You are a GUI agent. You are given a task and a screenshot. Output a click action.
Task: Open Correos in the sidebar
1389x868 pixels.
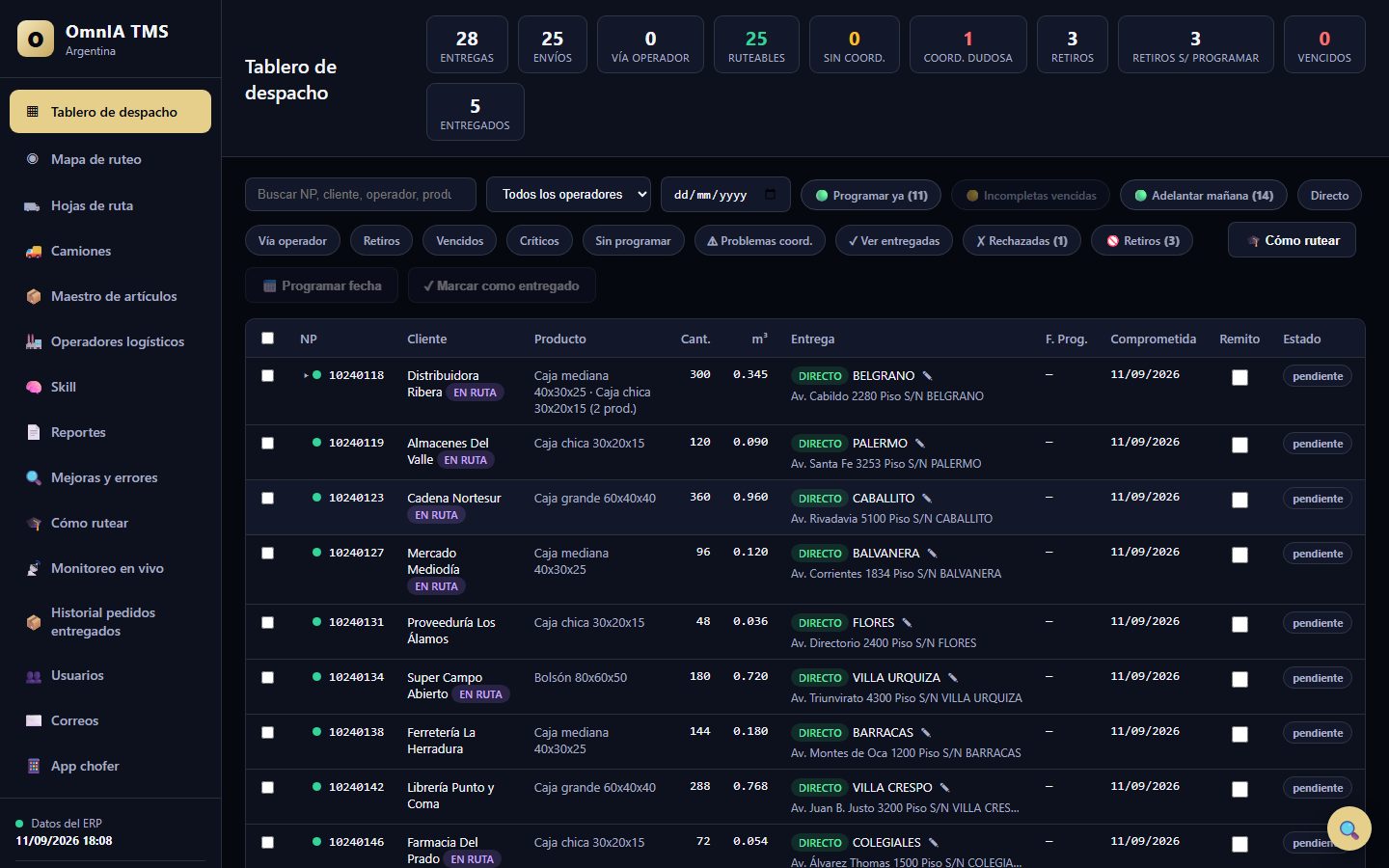(x=110, y=720)
